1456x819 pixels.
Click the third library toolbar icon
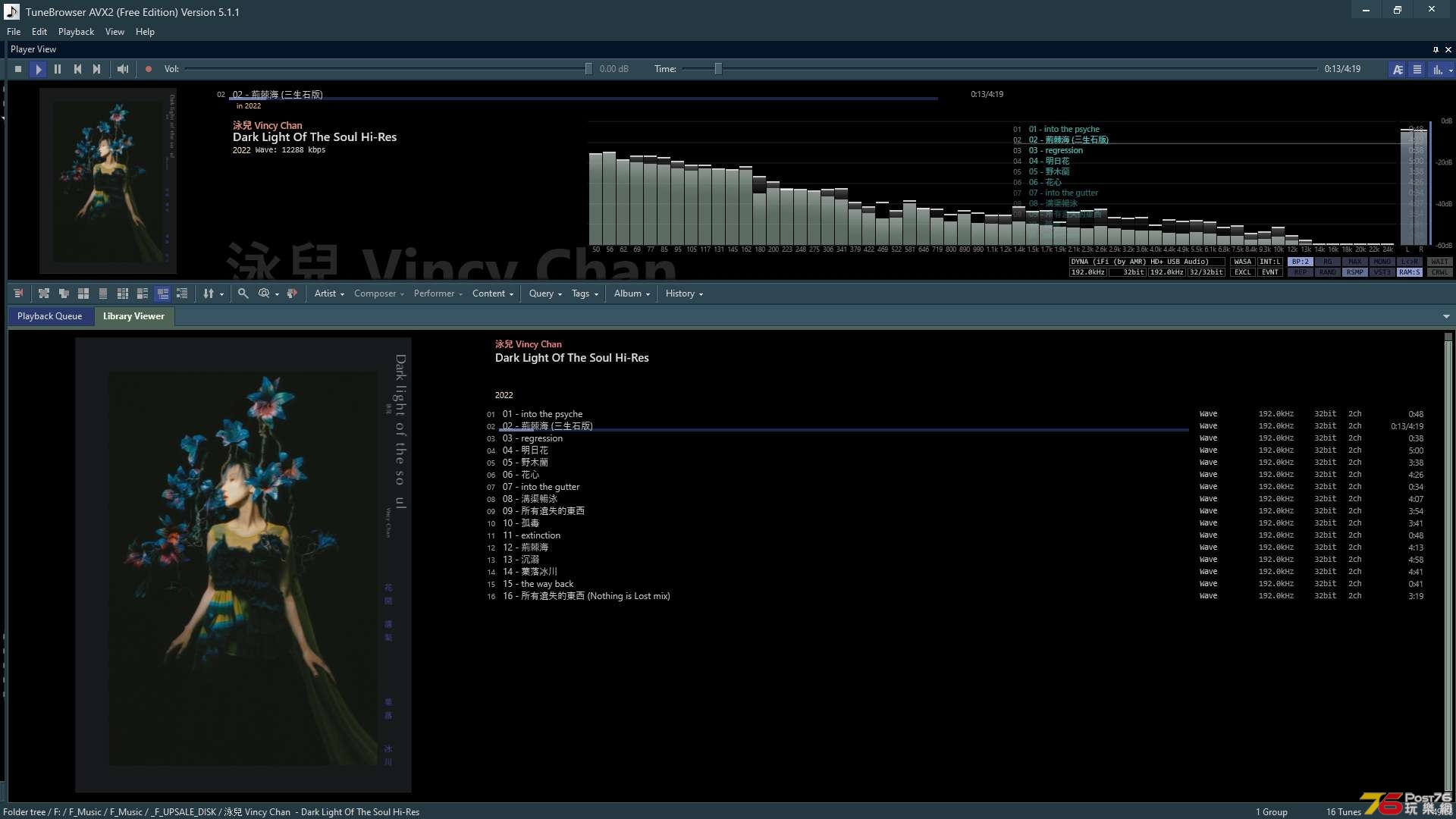click(64, 293)
